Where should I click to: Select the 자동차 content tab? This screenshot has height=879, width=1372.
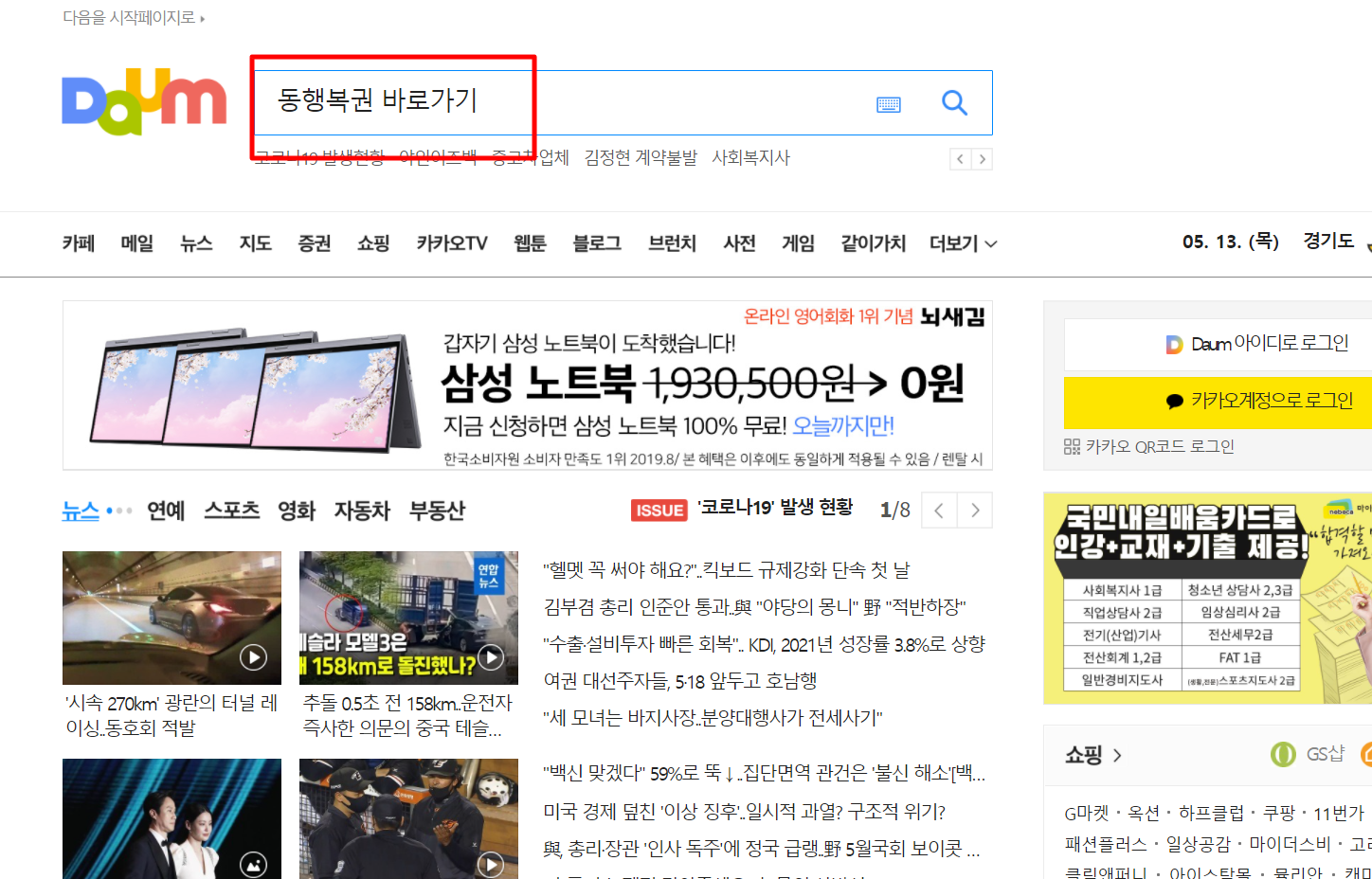pos(362,511)
